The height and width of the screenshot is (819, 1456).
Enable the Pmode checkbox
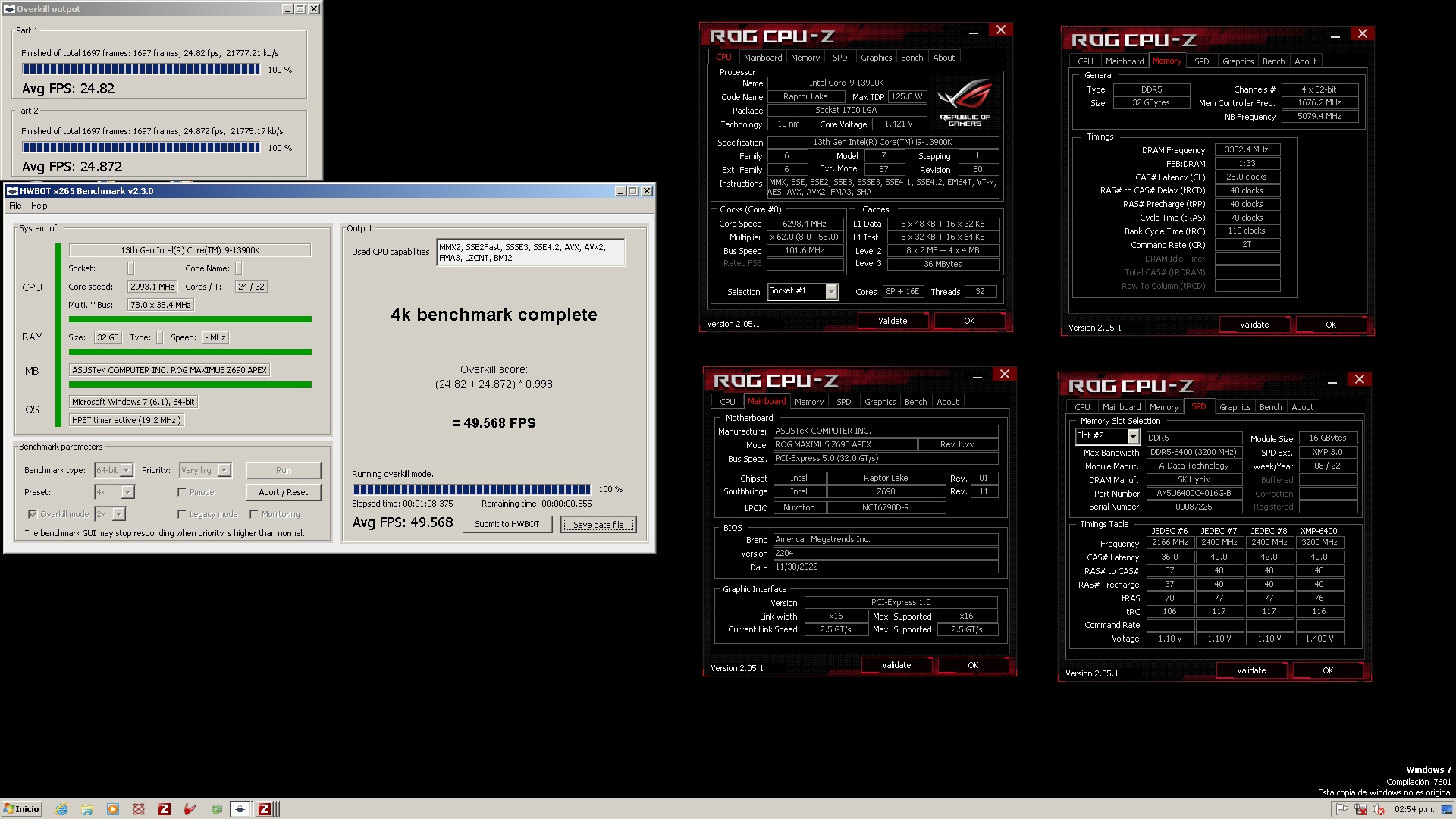182,492
